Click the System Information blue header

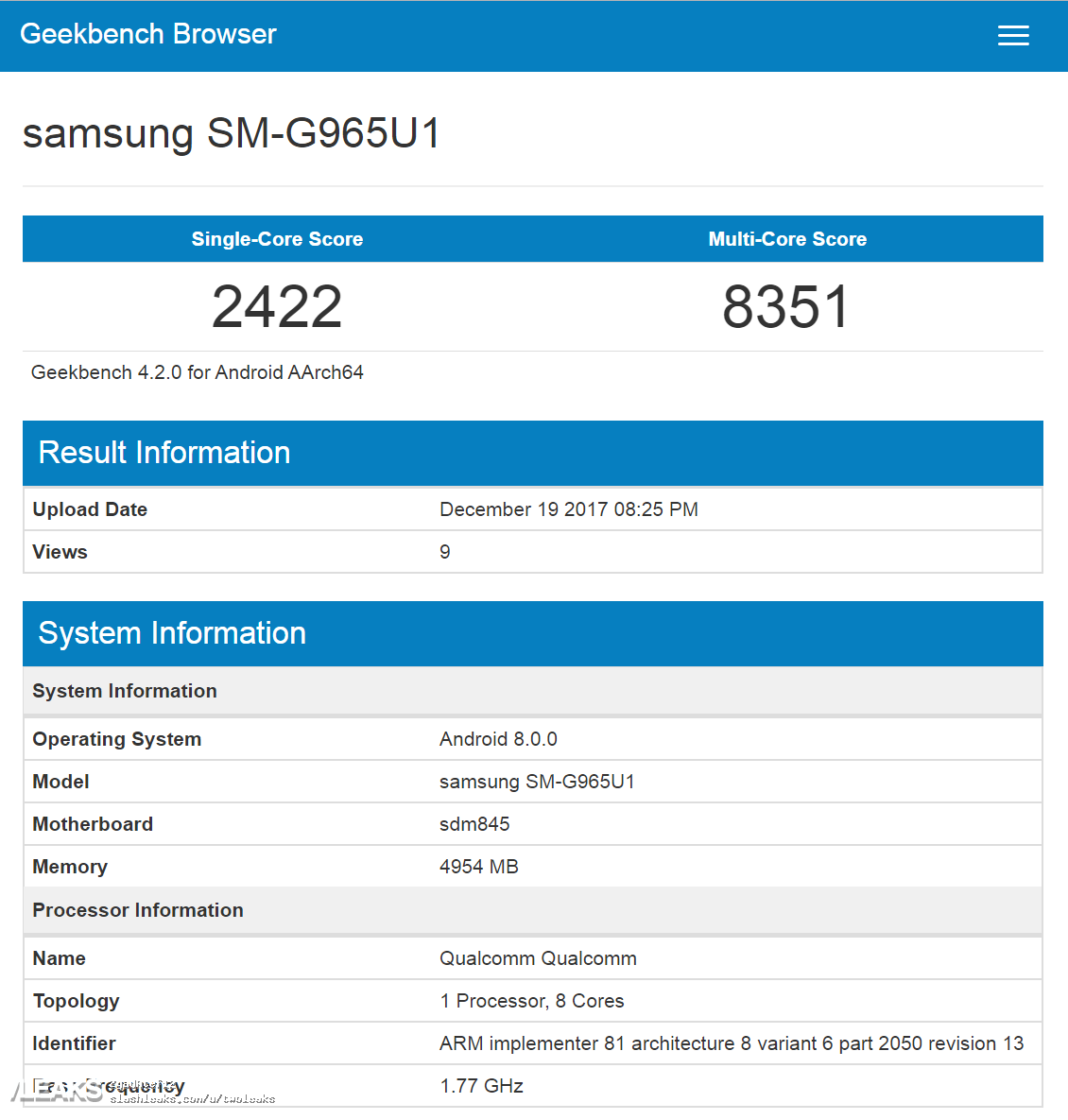point(172,633)
